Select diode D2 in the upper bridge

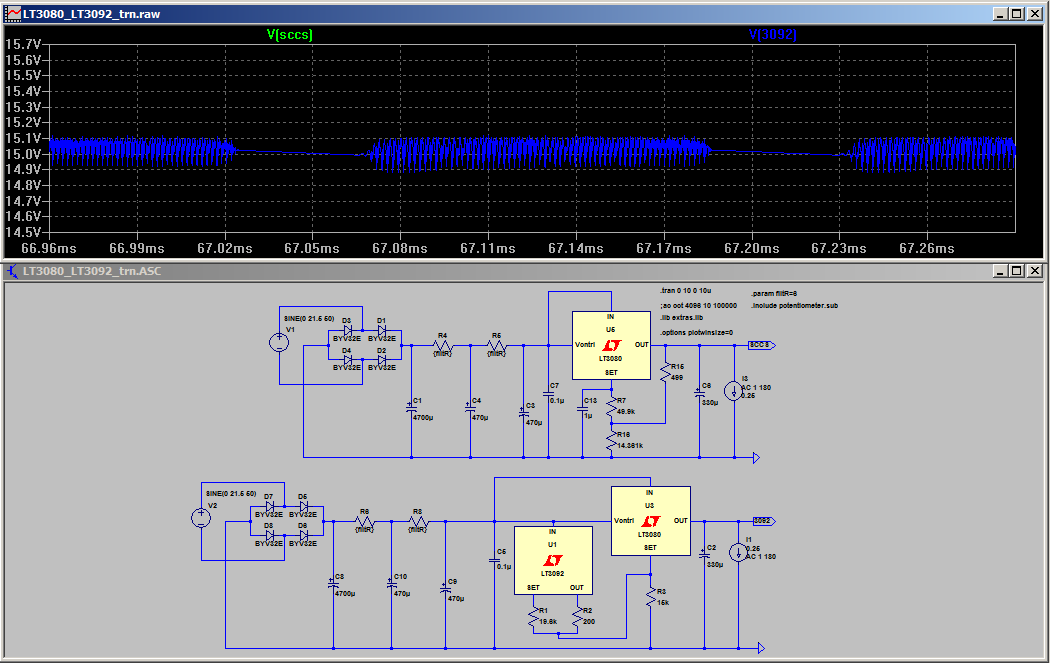click(x=381, y=360)
